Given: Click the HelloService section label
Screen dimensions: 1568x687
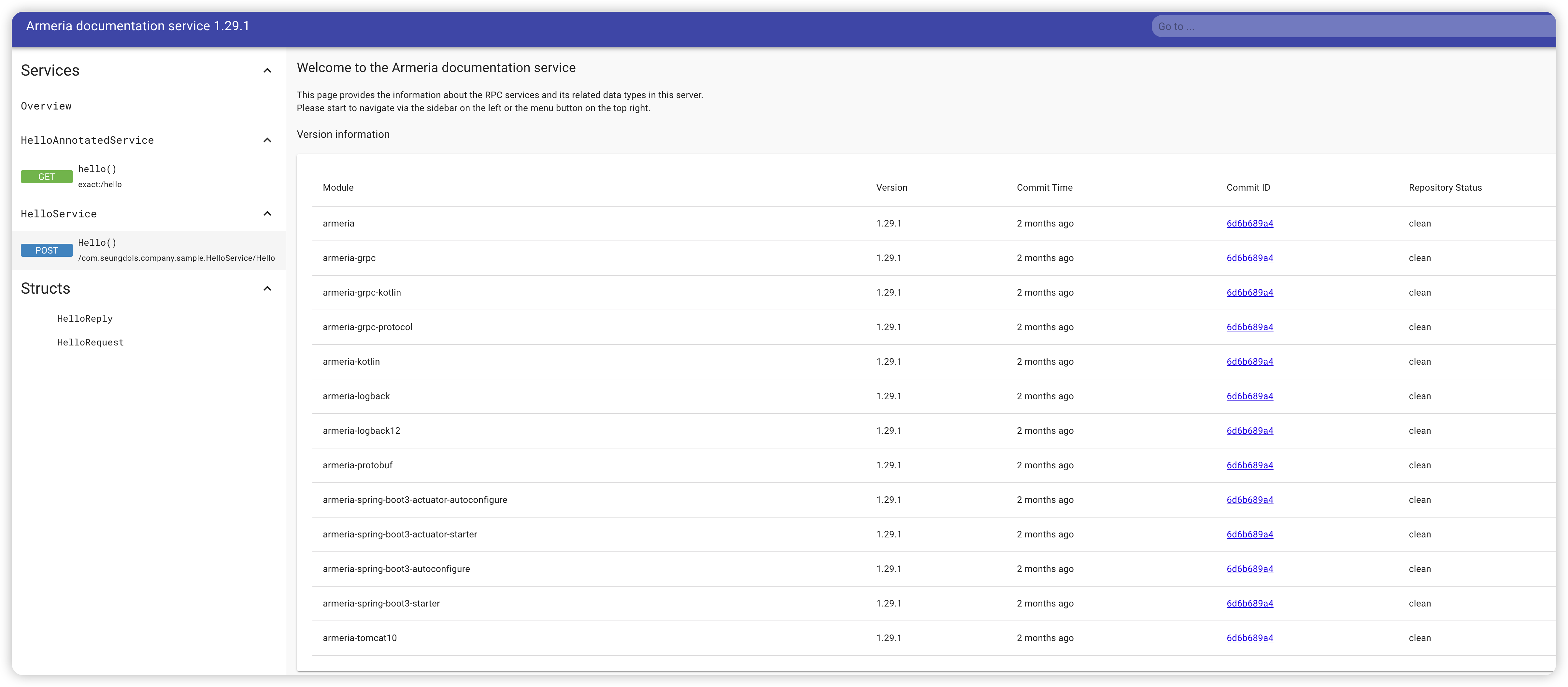Looking at the screenshot, I should tap(59, 214).
